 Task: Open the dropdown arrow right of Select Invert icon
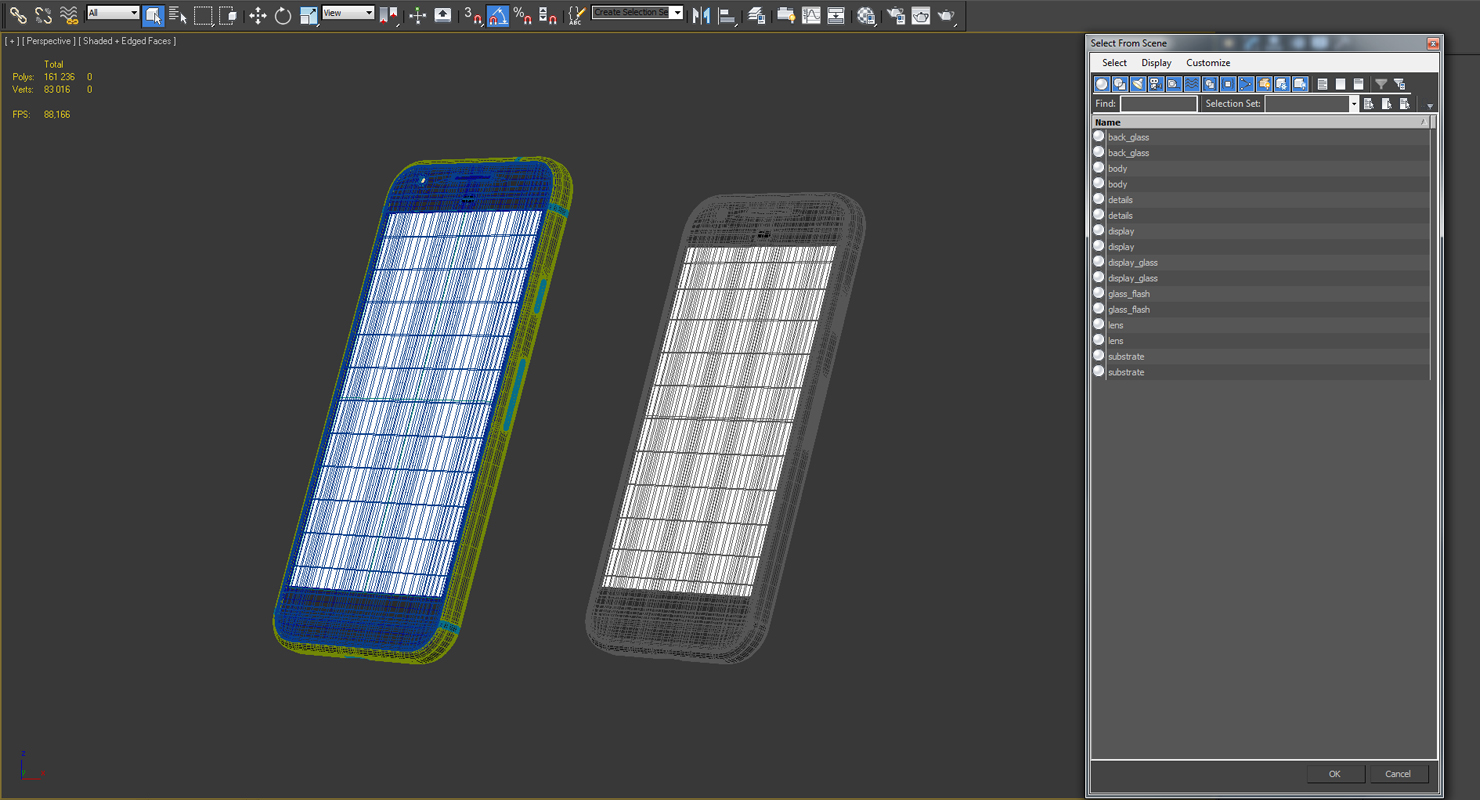click(x=1430, y=106)
